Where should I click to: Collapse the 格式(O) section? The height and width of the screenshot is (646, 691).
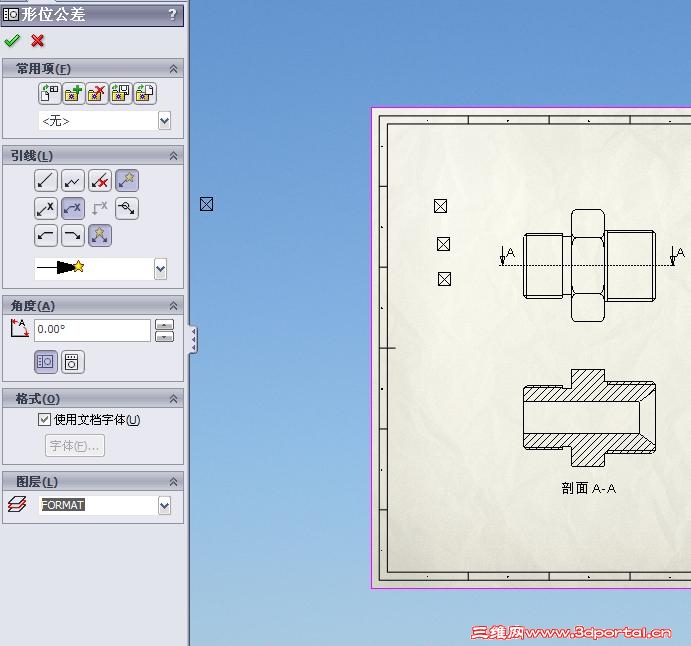coord(174,399)
